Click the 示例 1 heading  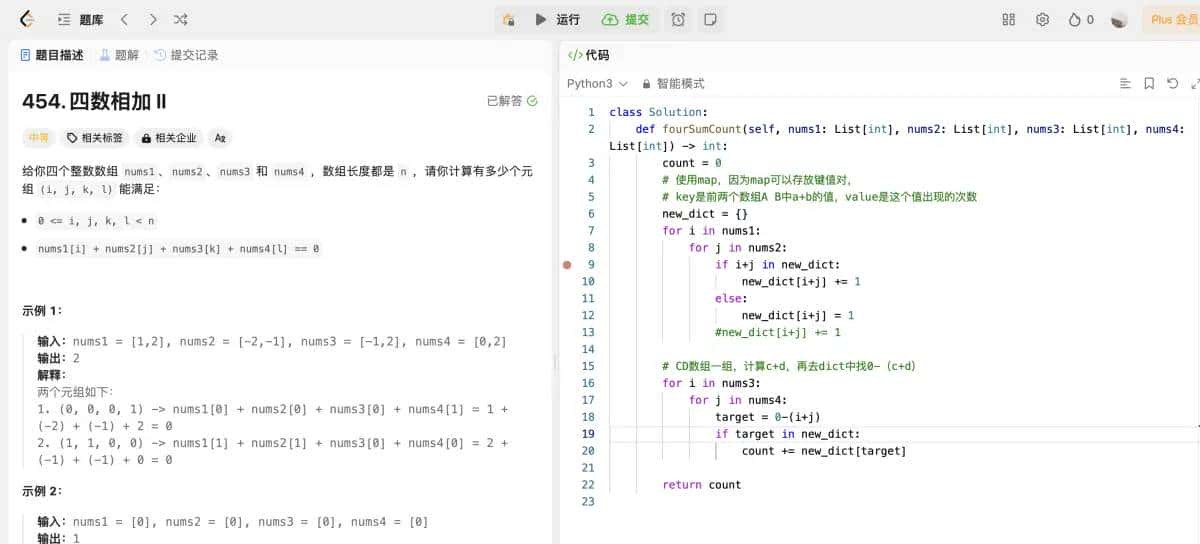pyautogui.click(x=42, y=311)
